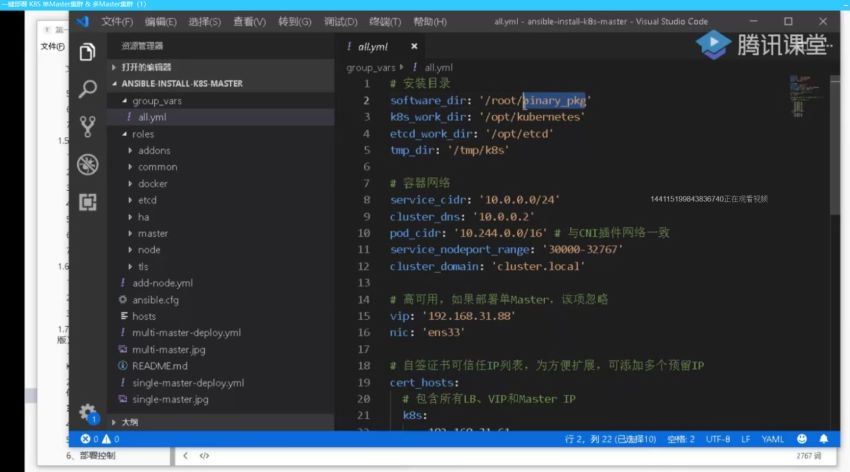Expand the etcd folder
The image size is (850, 472).
click(221, 200)
